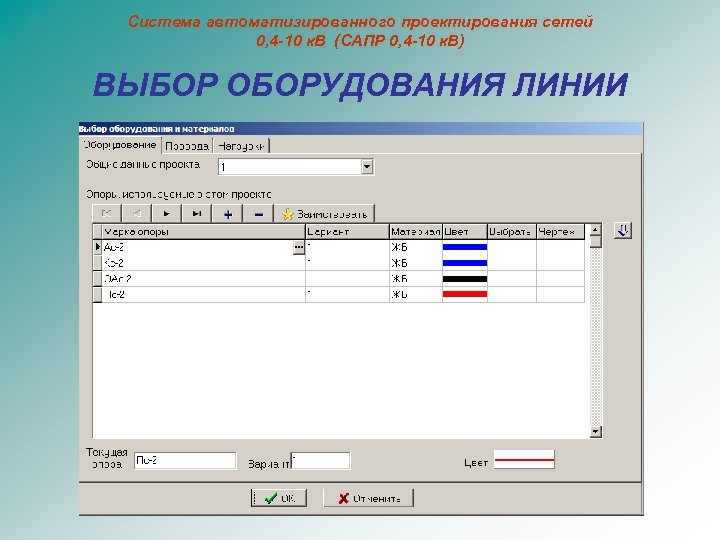Click the Вариант input field at bottom
The height and width of the screenshot is (540, 720).
point(321,461)
